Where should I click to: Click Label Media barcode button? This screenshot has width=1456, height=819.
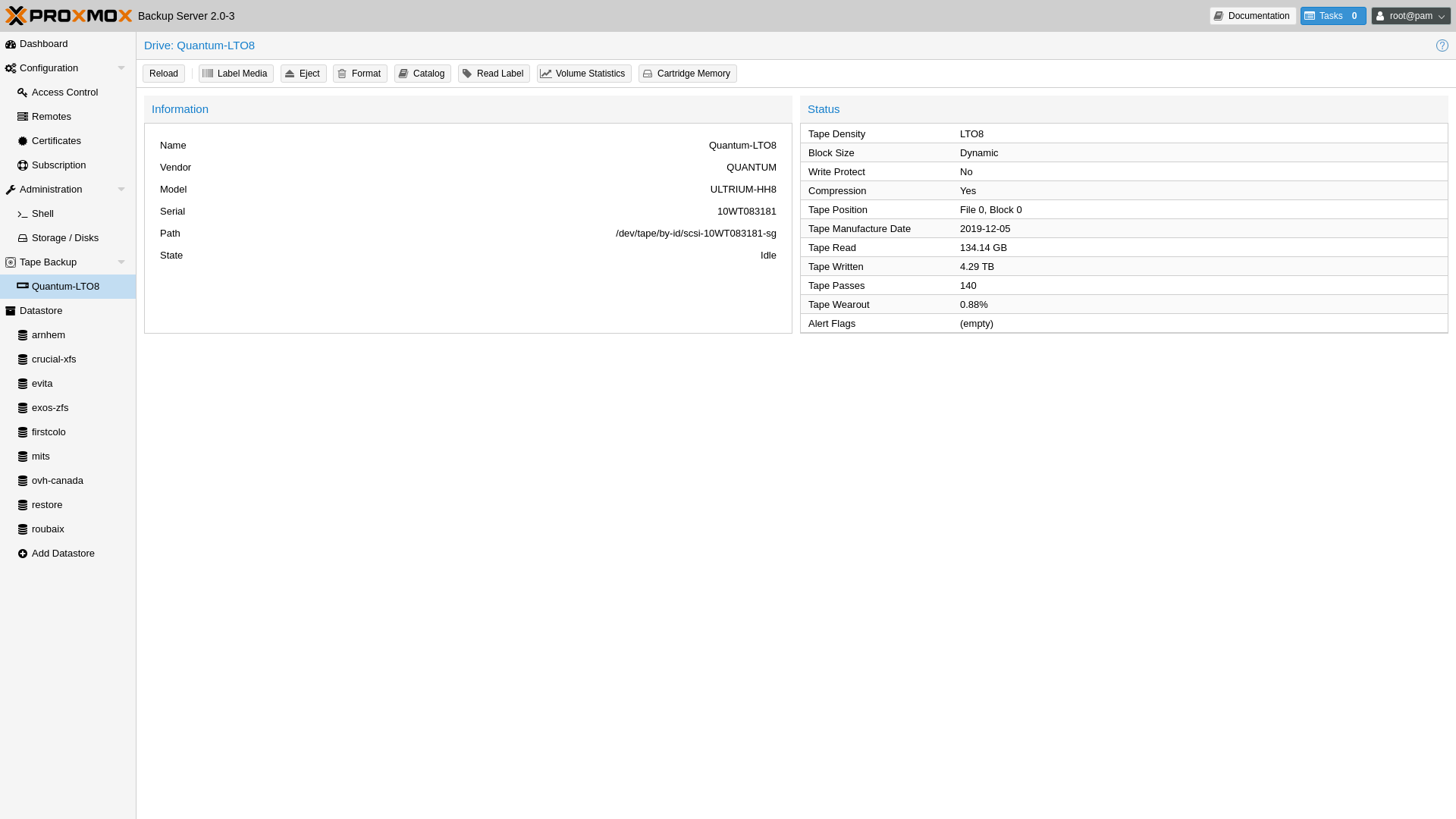click(x=236, y=74)
